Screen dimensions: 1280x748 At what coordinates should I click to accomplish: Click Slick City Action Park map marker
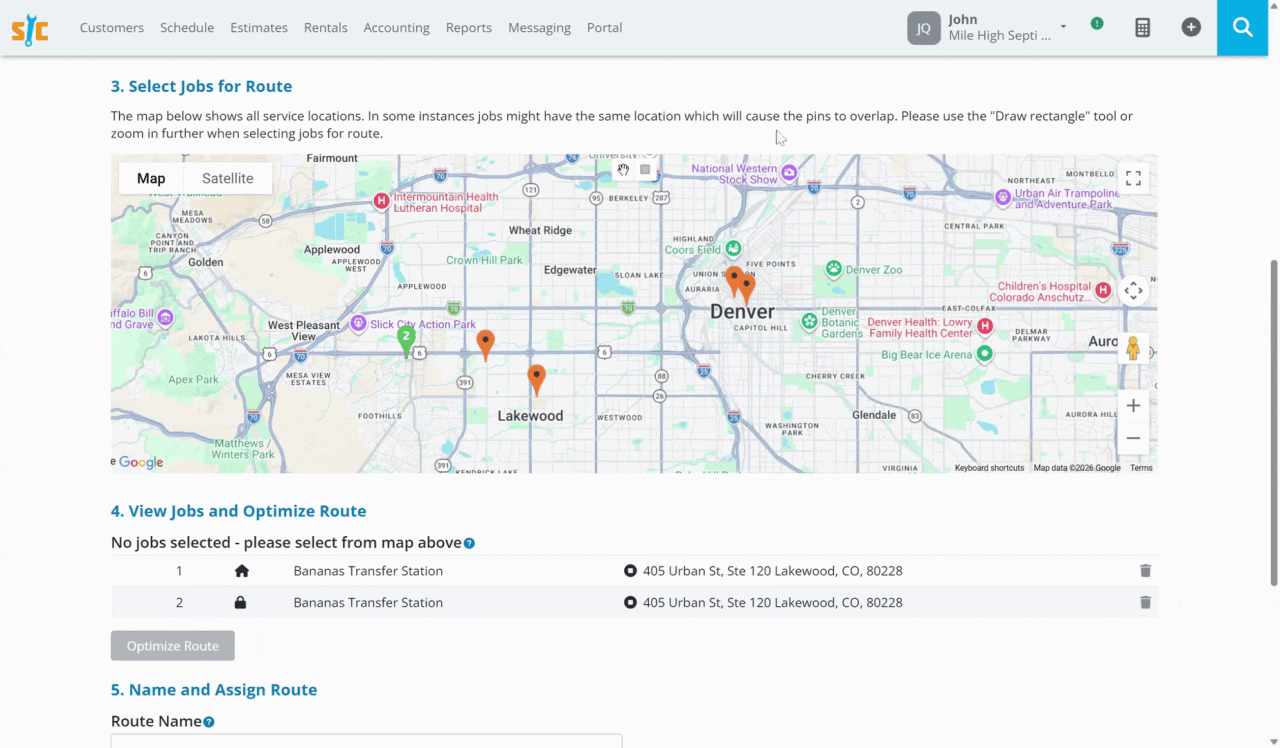358,324
